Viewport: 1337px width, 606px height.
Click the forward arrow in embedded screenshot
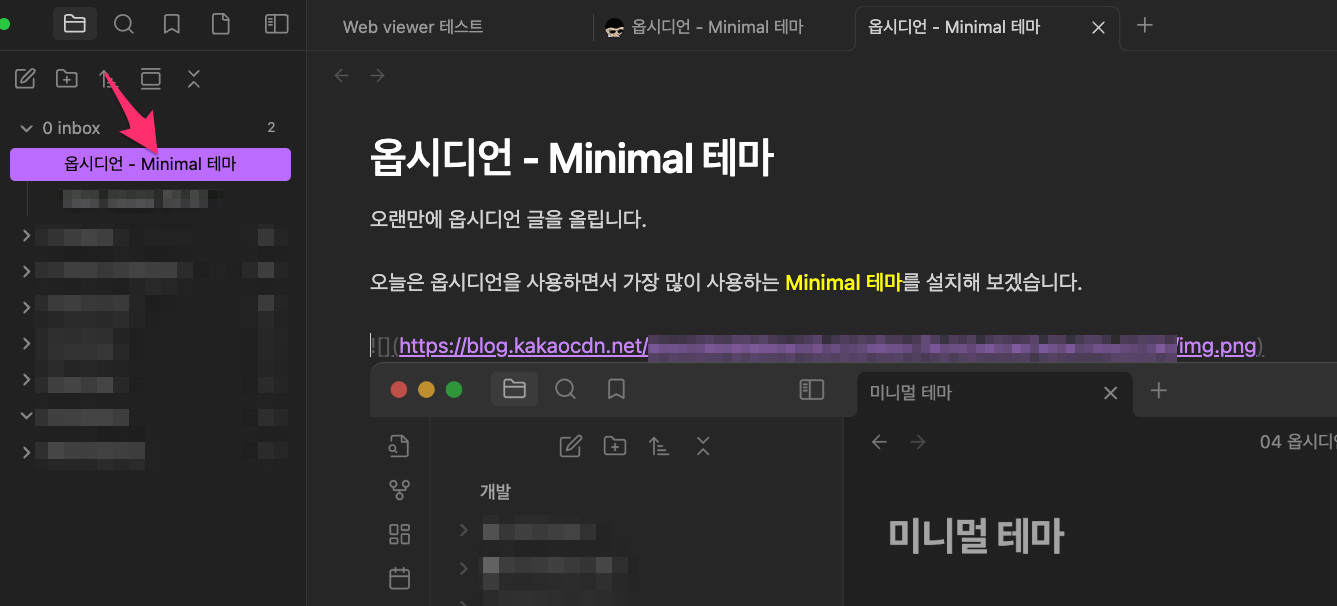[x=917, y=442]
